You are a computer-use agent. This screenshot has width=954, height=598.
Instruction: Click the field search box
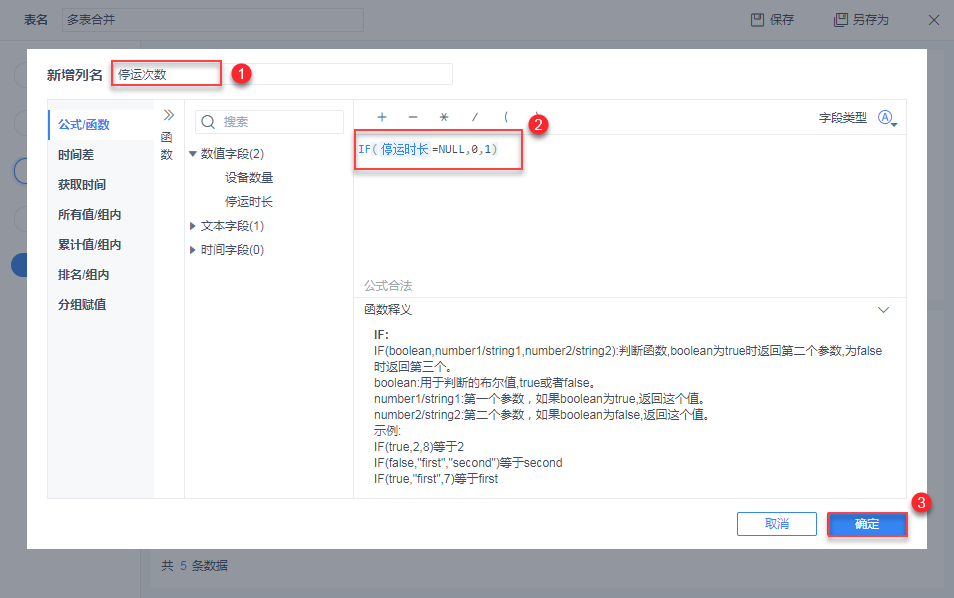(270, 122)
